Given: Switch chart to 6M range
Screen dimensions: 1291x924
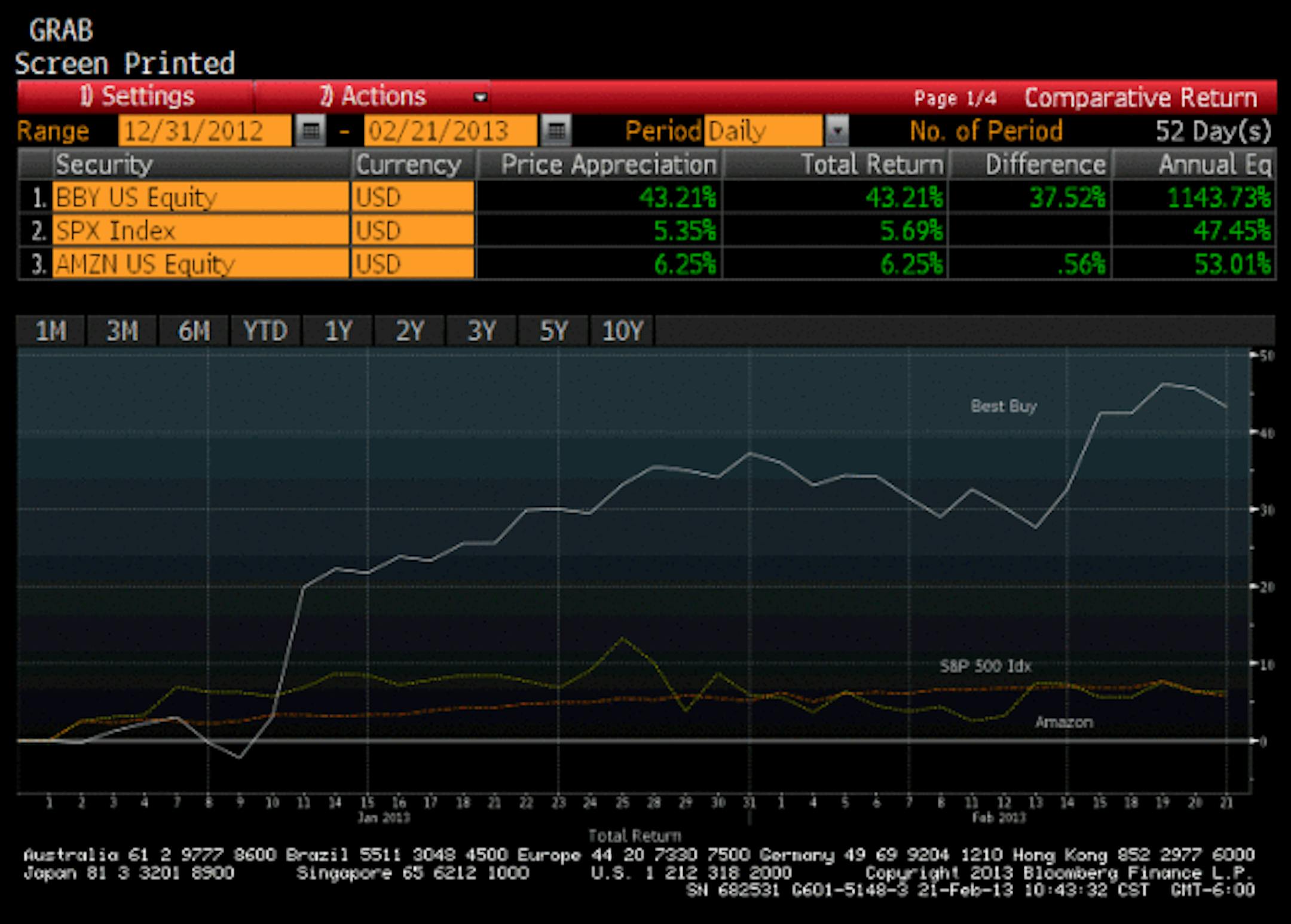Looking at the screenshot, I should coord(194,331).
